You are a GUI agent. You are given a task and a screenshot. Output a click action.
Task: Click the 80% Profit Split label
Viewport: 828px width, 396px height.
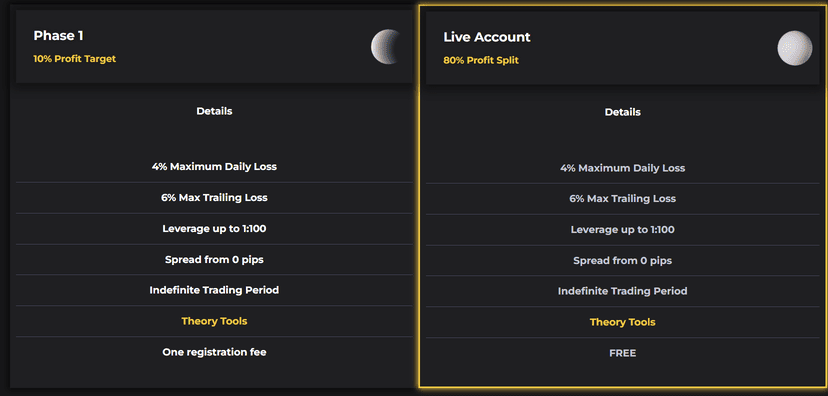pos(481,60)
